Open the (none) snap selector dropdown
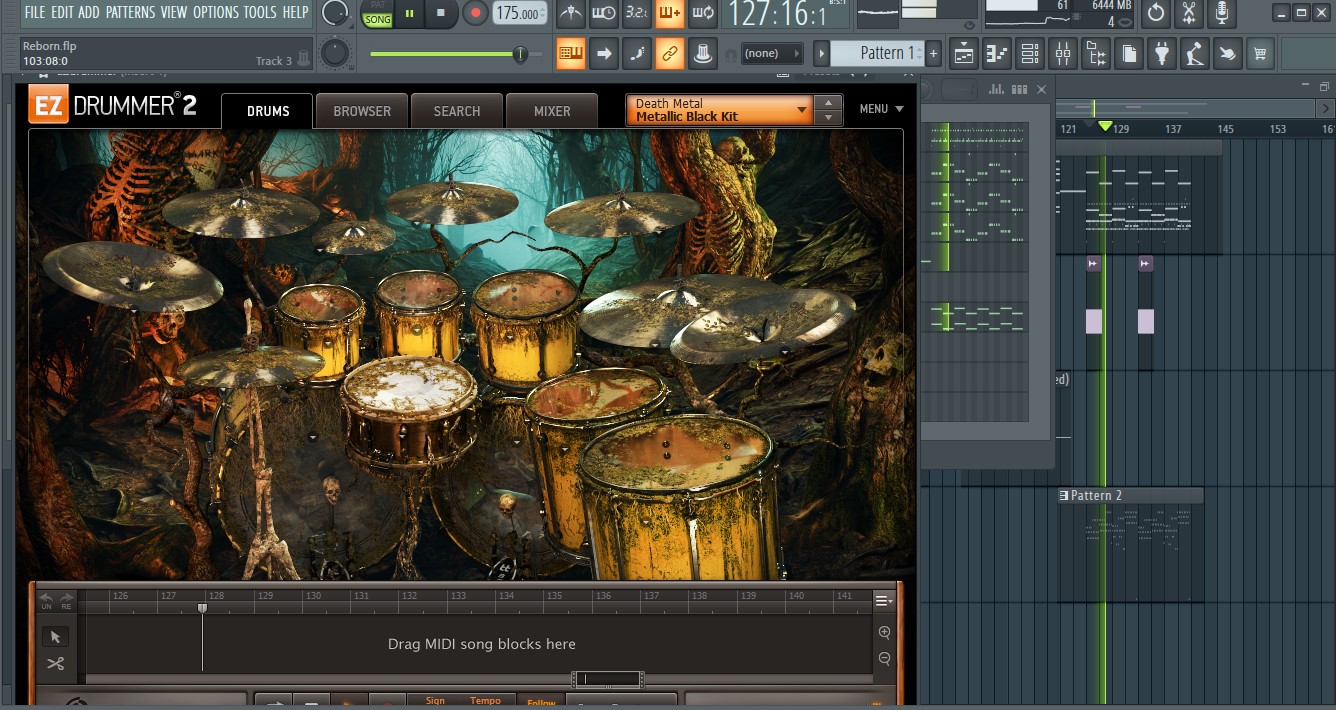Viewport: 1336px width, 710px height. [x=773, y=53]
